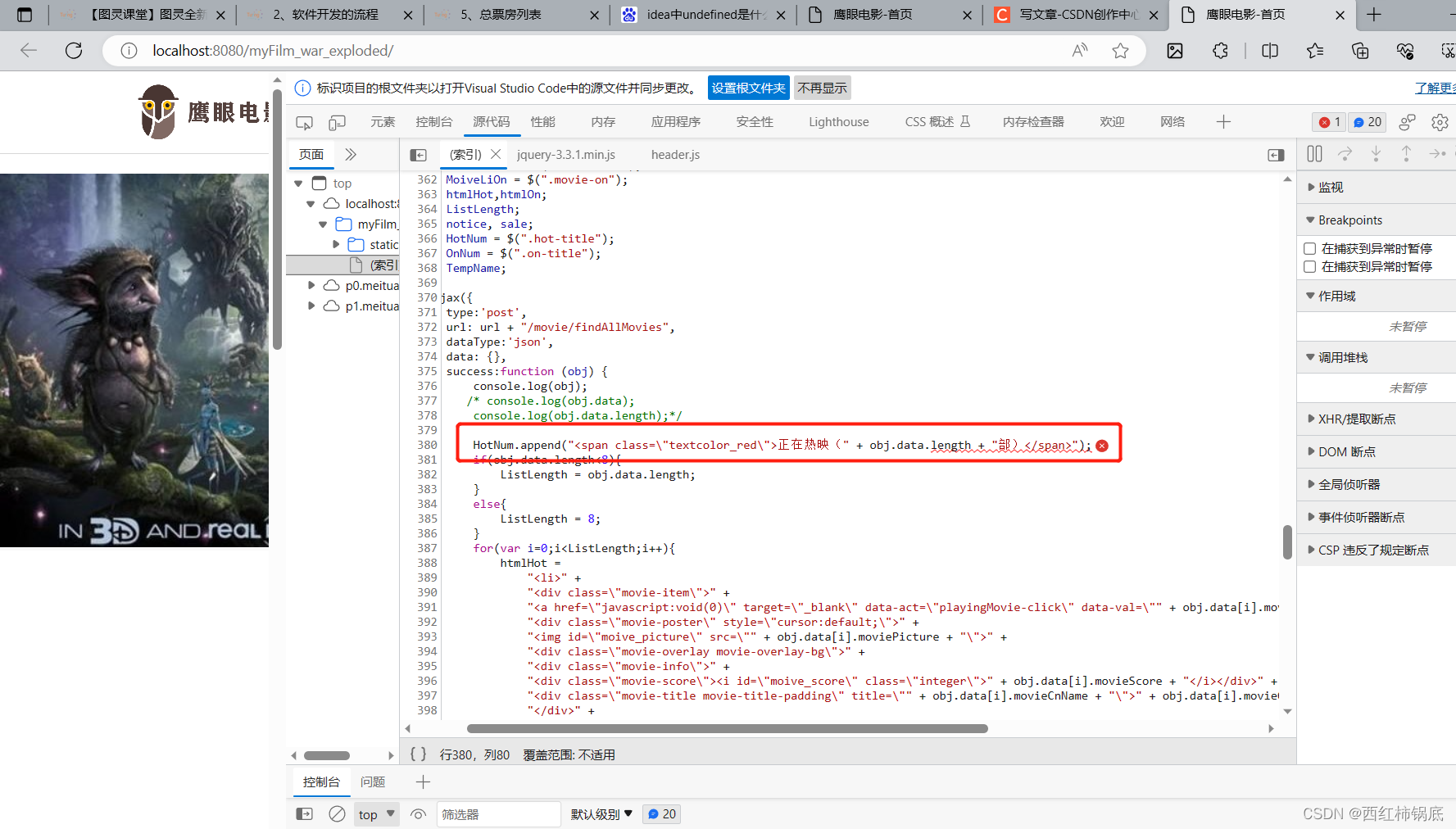Screen dimensions: 1456x829
Task: Open a new browser tab
Action: click(x=1374, y=15)
